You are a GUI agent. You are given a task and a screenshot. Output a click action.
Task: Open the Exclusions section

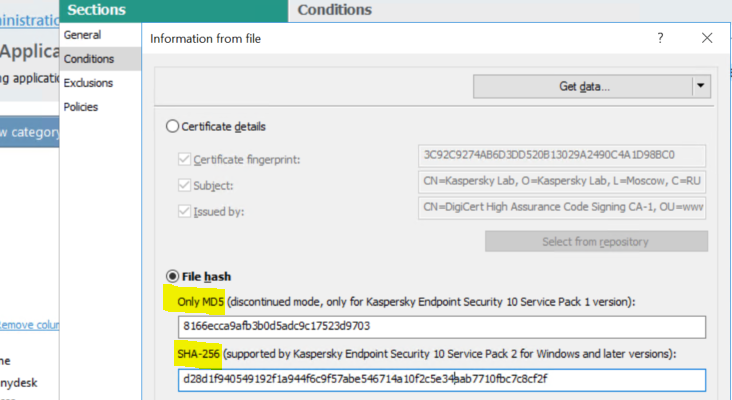[88, 83]
